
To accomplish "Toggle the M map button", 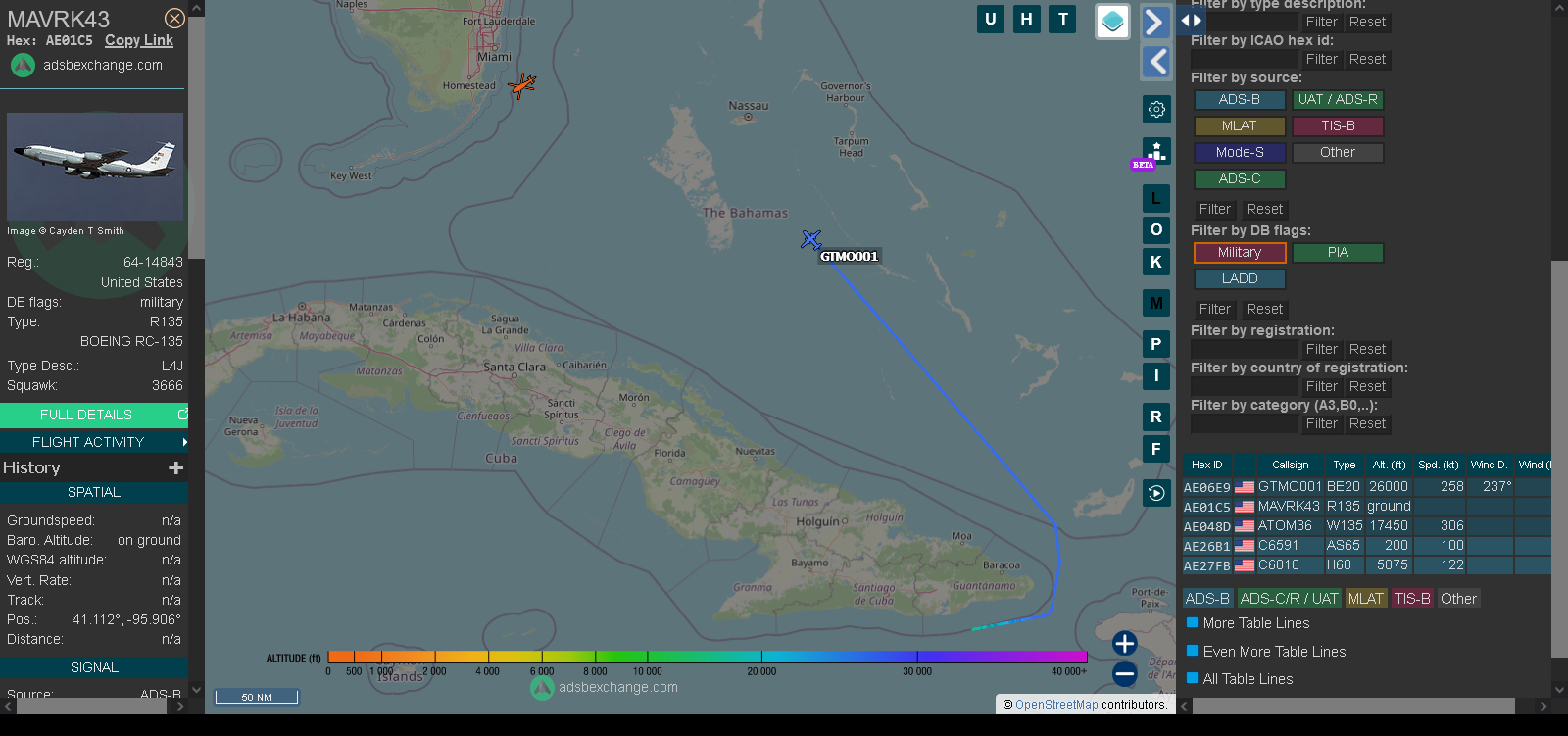I will pos(1156,303).
